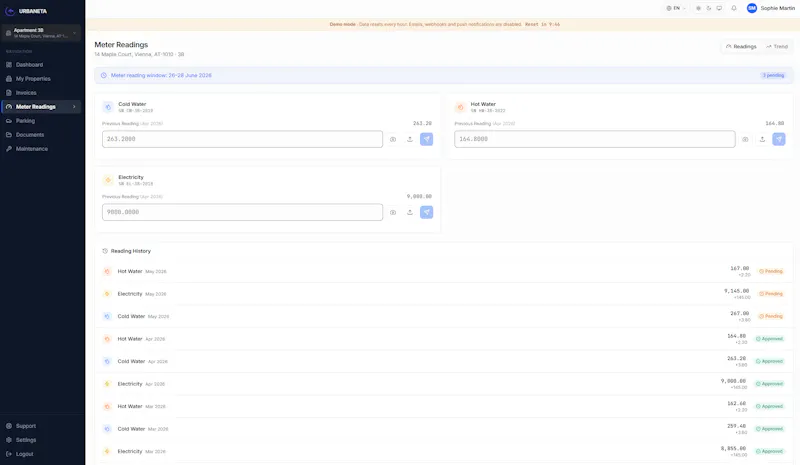The width and height of the screenshot is (800, 465).
Task: Switch to dark theme moon icon
Action: 709,8
